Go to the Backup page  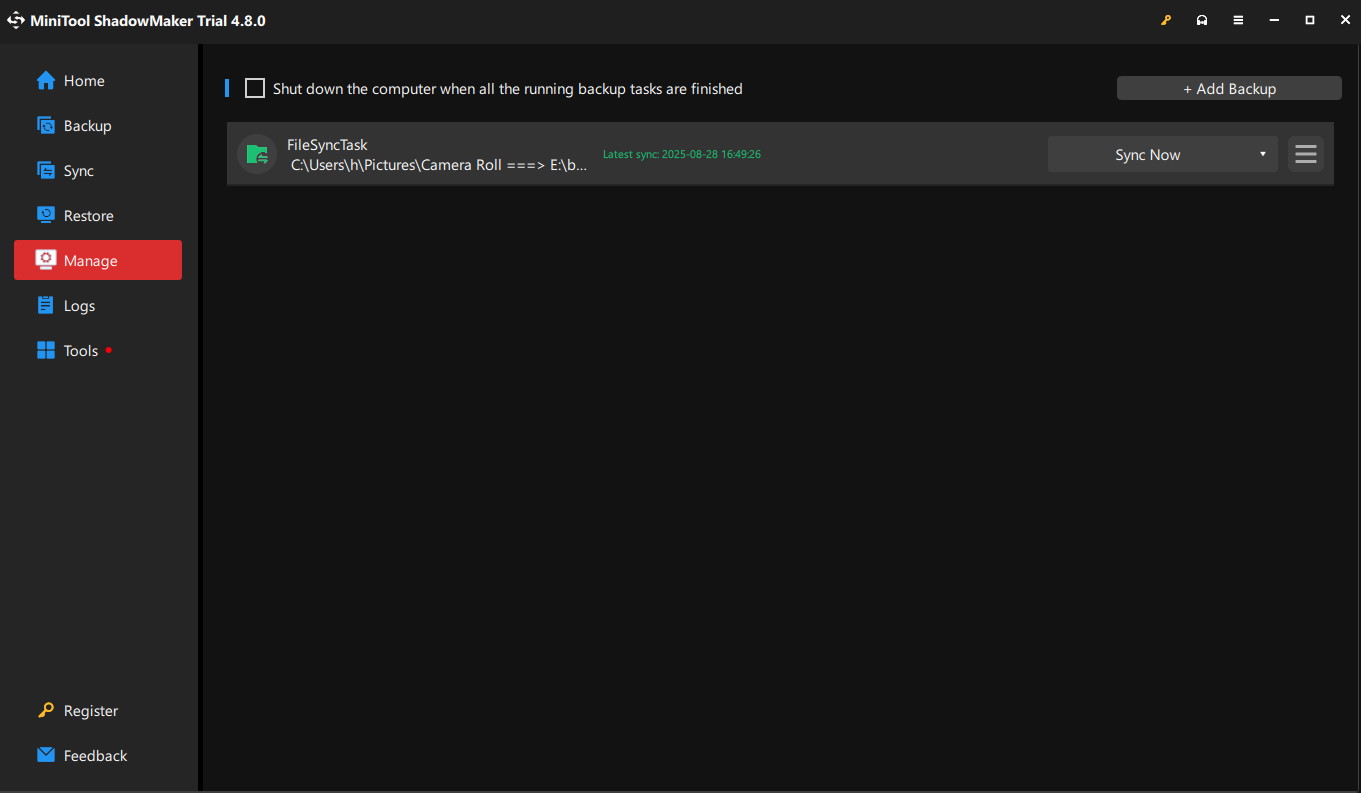87,126
